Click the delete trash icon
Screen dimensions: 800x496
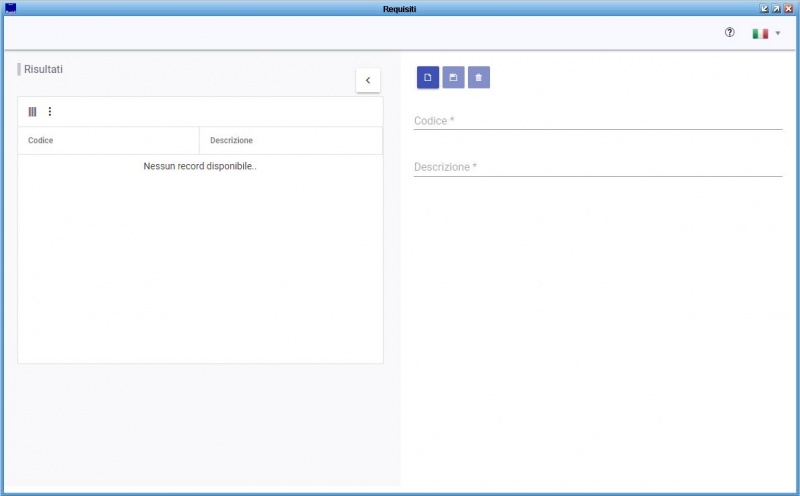coord(479,78)
